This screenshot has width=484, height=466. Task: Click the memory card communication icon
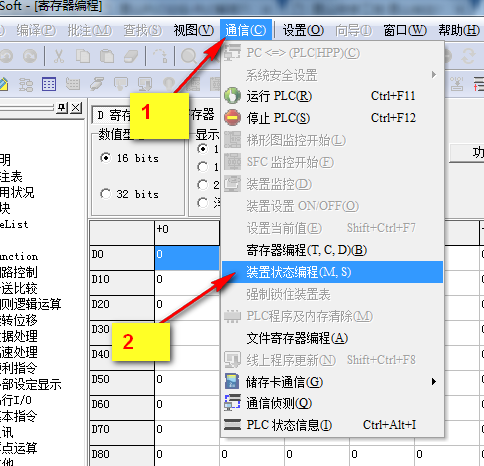click(232, 381)
